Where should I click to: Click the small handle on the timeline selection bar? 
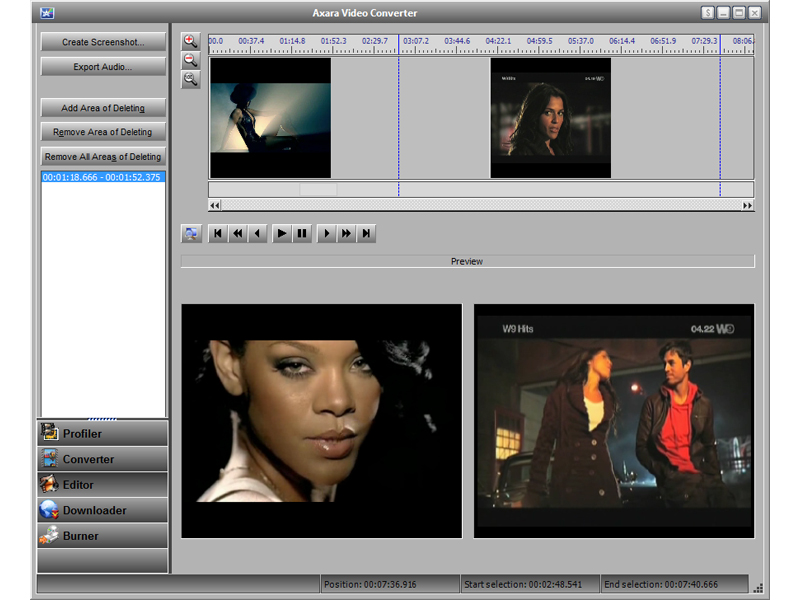[x=318, y=189]
